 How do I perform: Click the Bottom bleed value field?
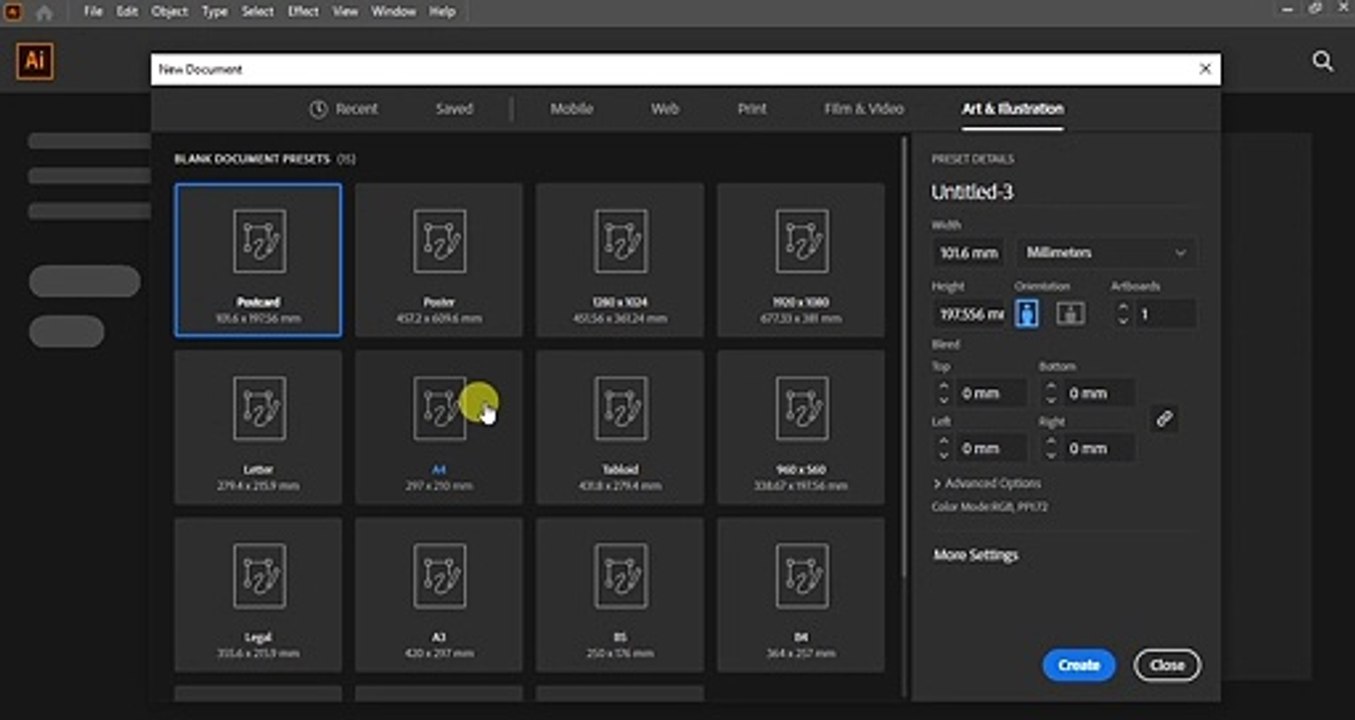click(1098, 394)
